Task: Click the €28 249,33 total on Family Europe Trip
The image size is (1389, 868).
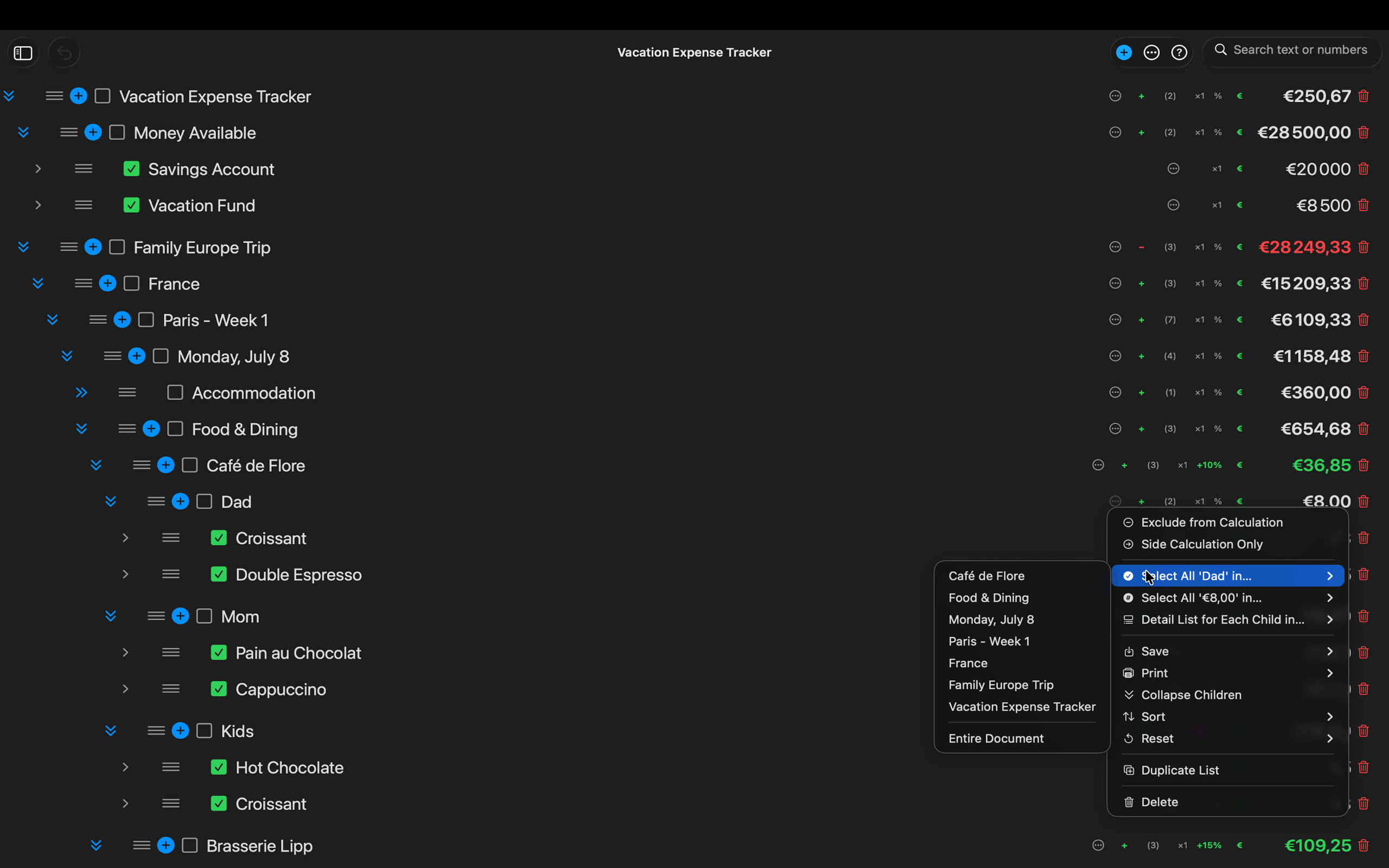Action: [x=1304, y=247]
